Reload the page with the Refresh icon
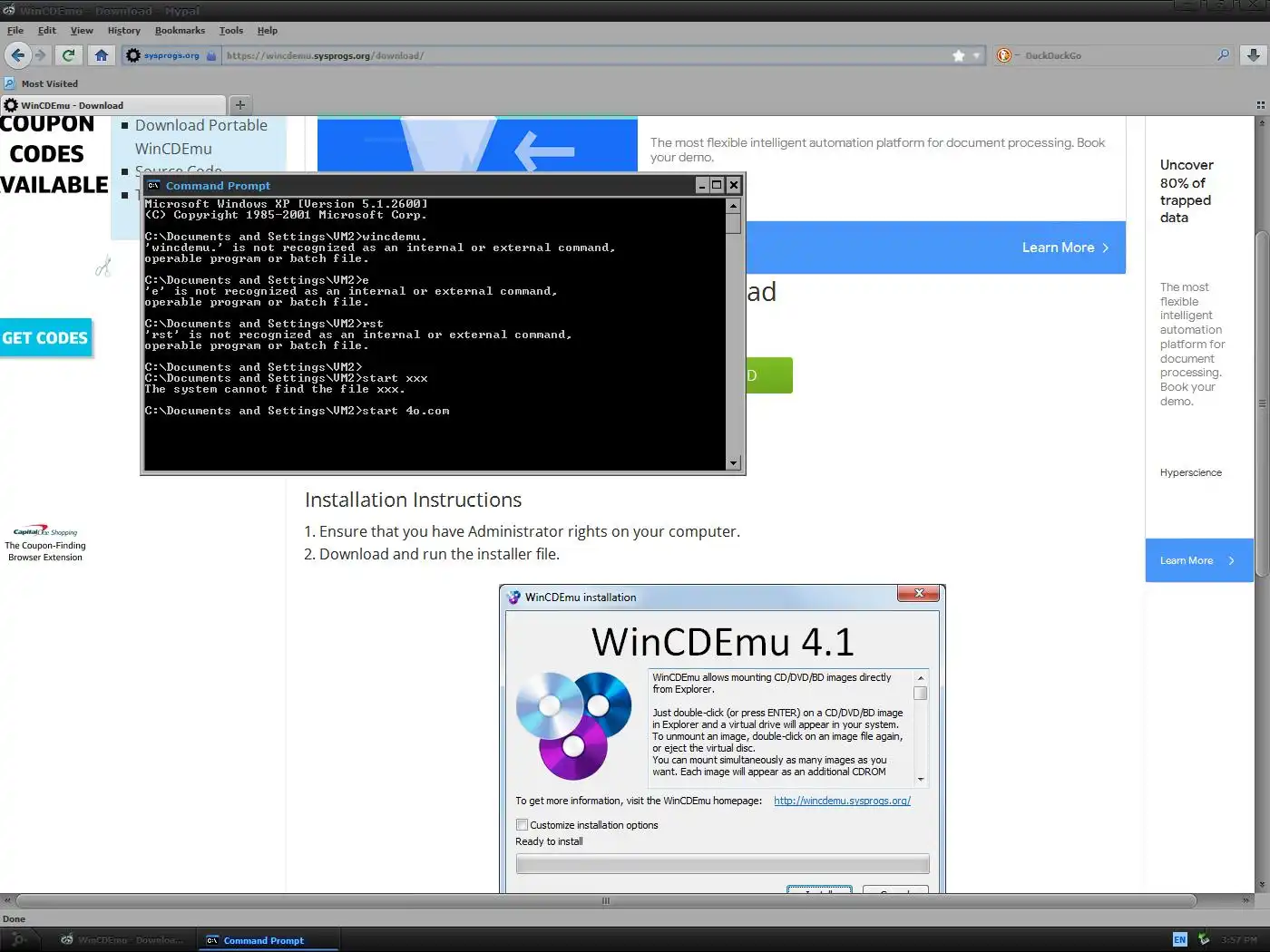Screen dimensions: 1270x952 click(68, 55)
